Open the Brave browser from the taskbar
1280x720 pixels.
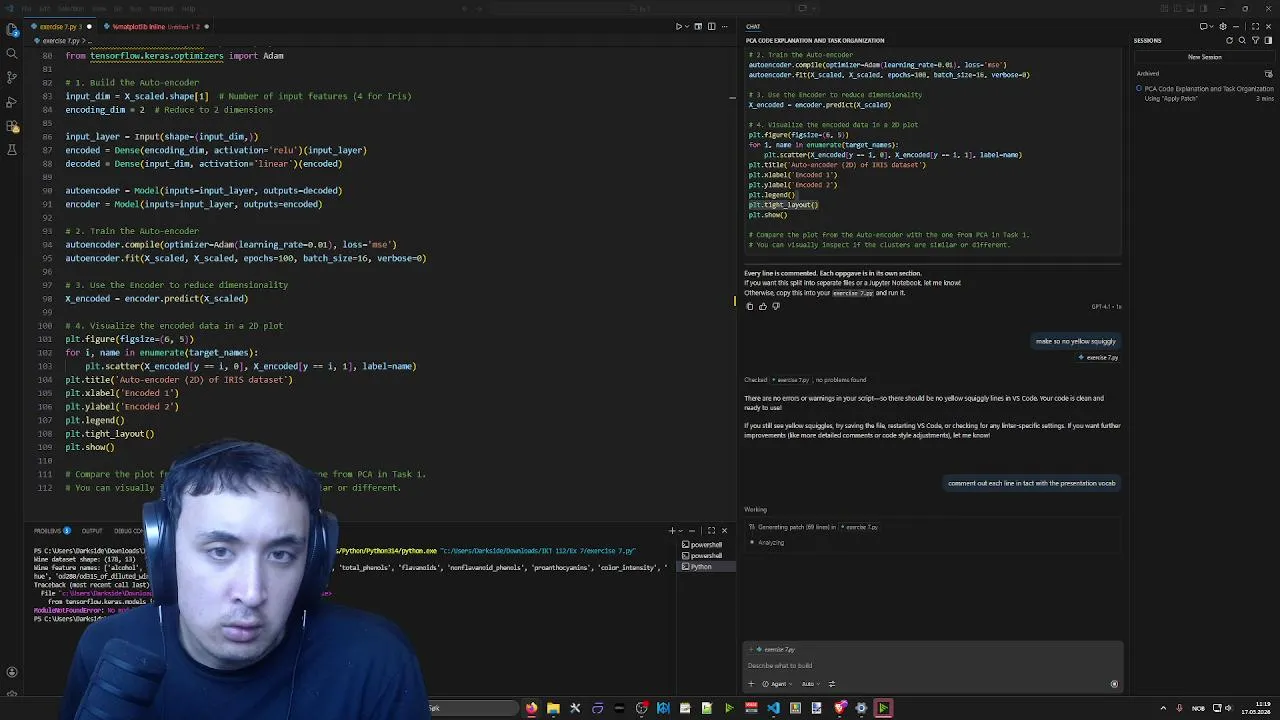point(839,708)
